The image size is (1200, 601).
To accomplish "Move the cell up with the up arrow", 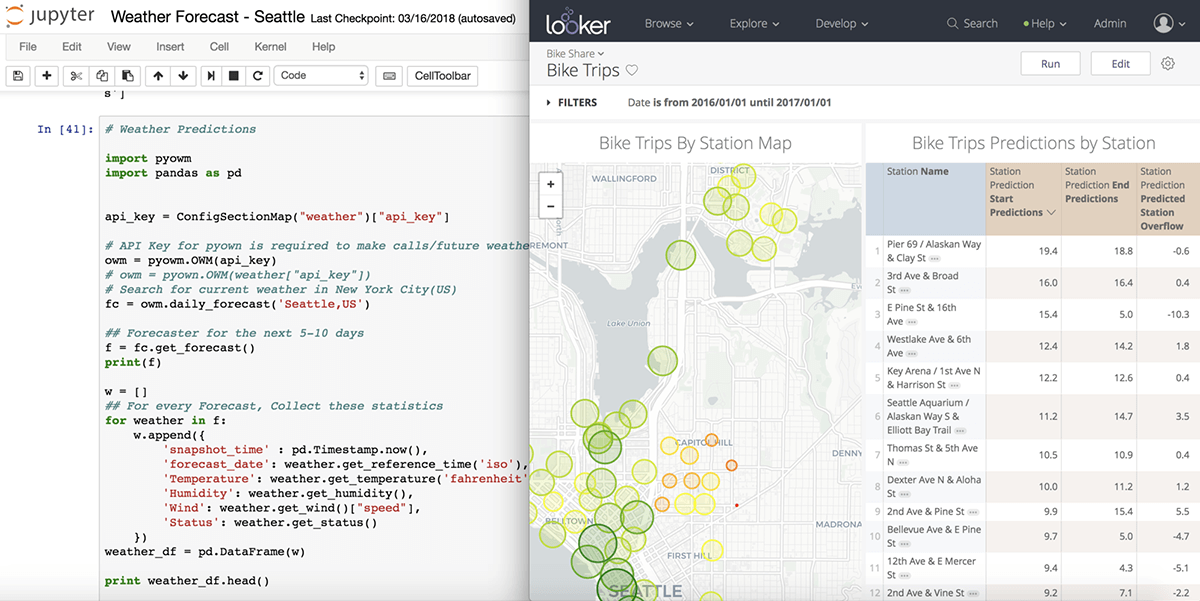I will 157,76.
